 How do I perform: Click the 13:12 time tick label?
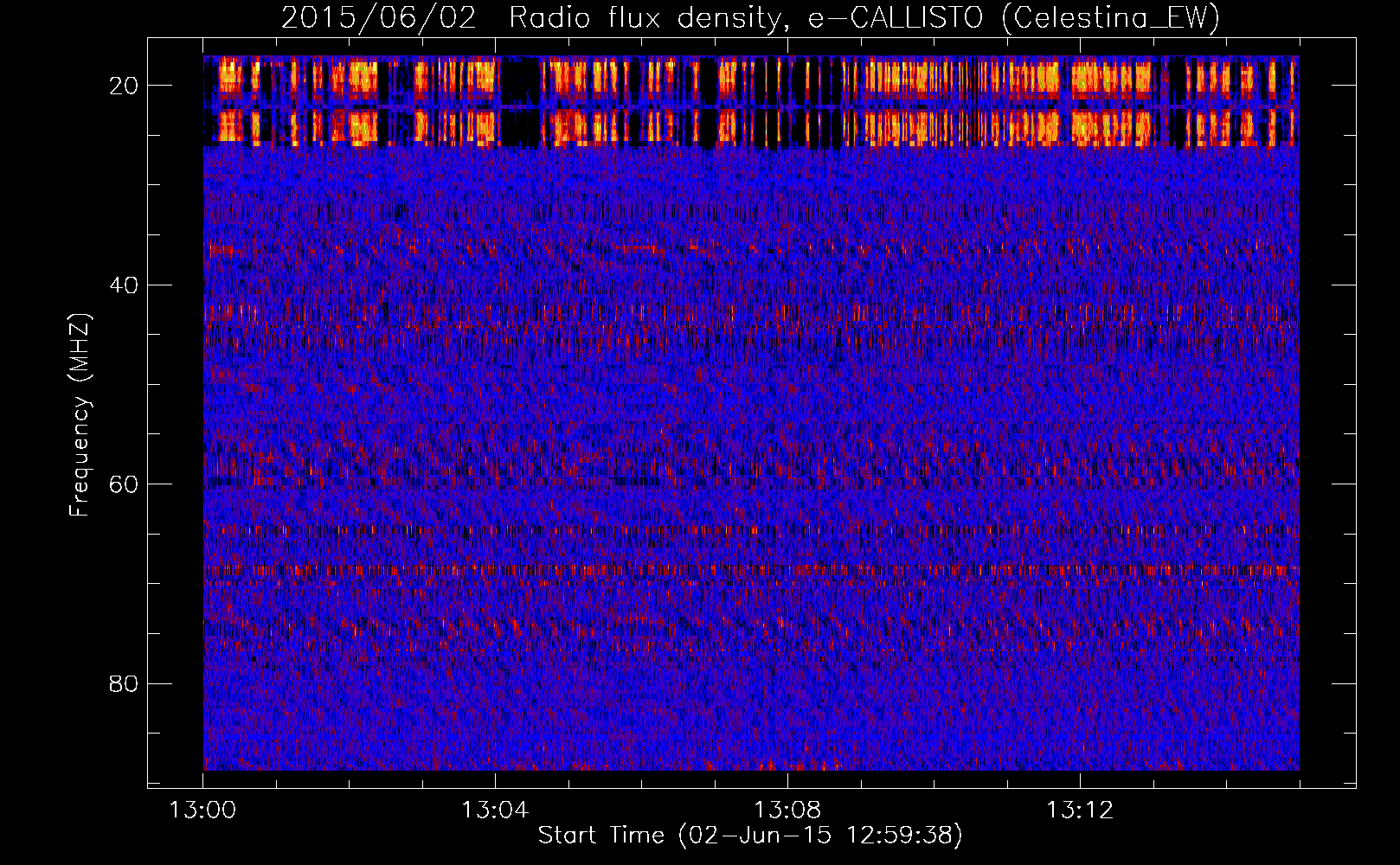coord(1080,811)
